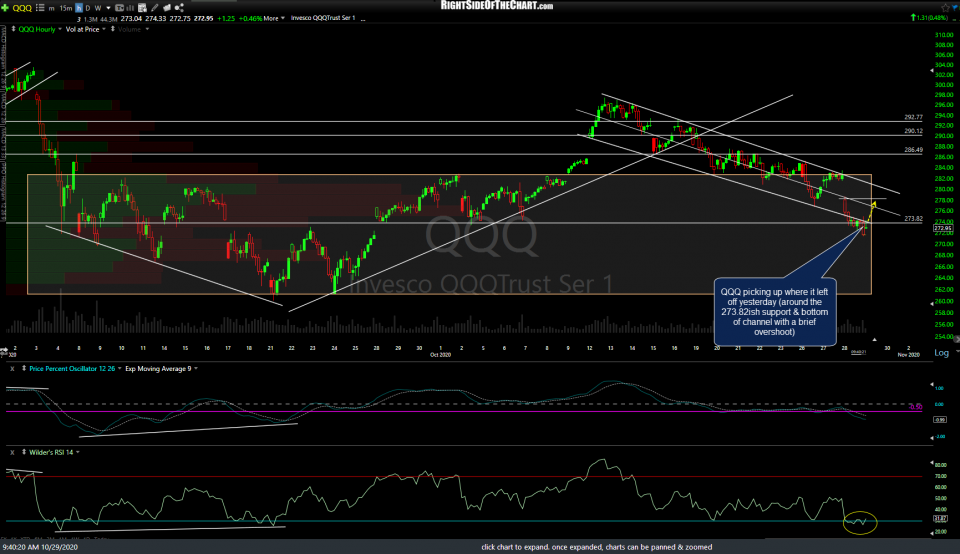The height and width of the screenshot is (554, 960).
Task: Select the hourly 'h' timeframe button
Action: point(79,8)
